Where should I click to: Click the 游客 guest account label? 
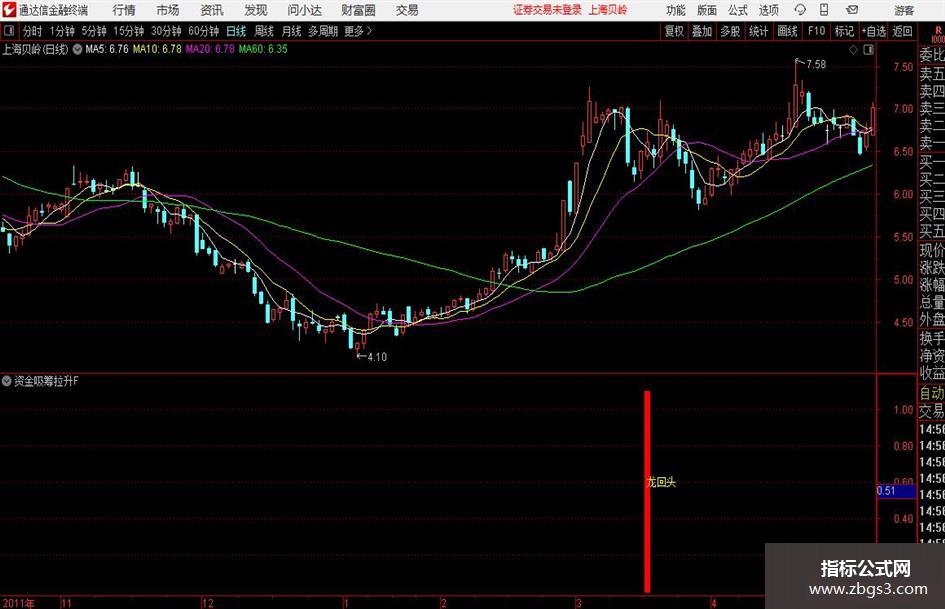coord(904,10)
